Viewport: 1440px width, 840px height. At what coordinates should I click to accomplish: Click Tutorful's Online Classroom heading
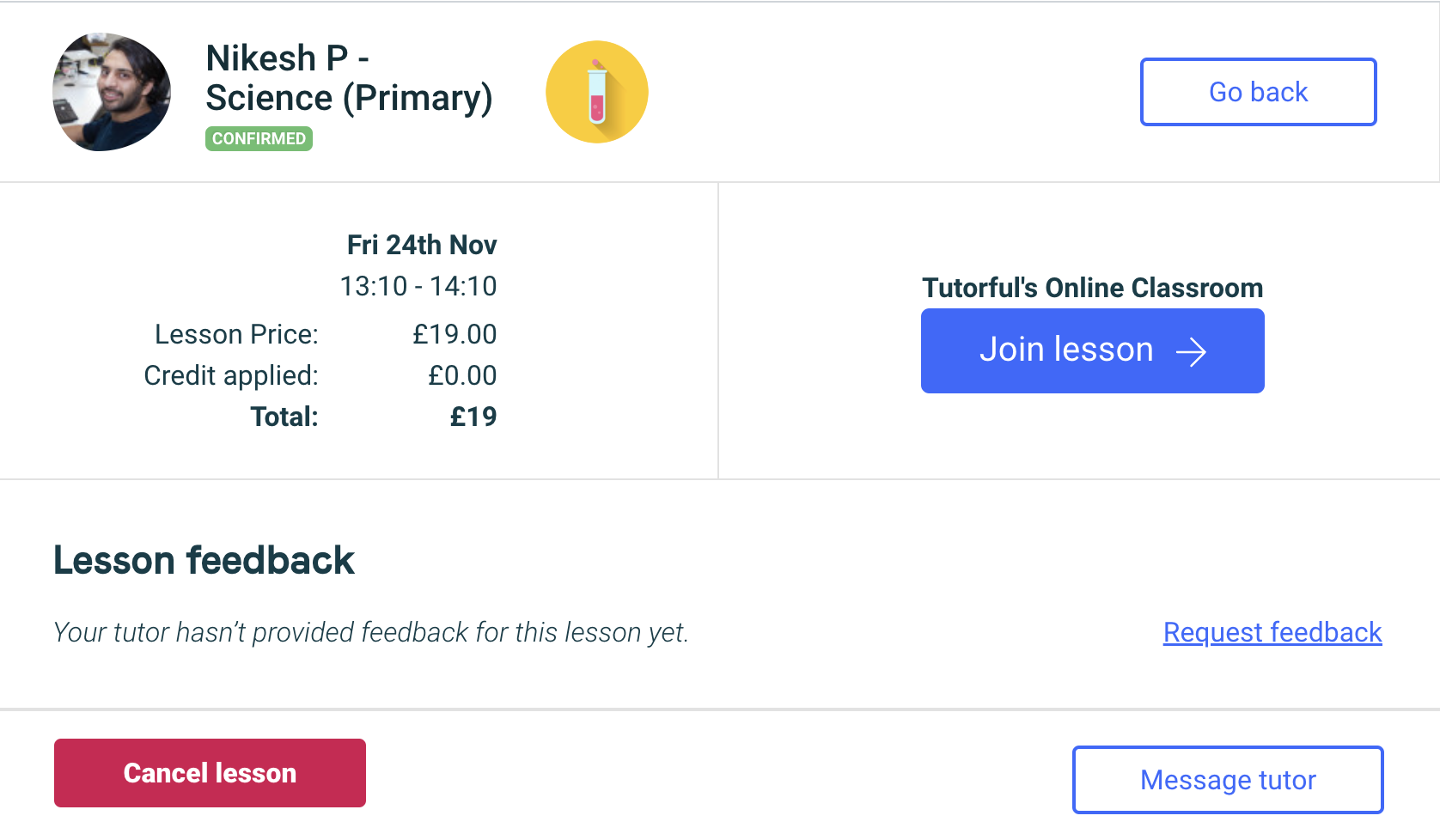tap(1092, 288)
